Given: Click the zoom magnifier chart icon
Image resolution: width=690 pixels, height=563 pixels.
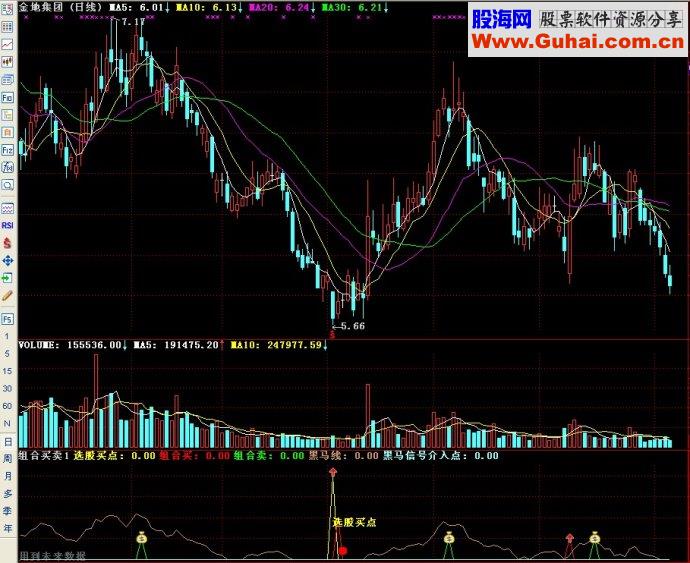Looking at the screenshot, I should click(x=7, y=185).
